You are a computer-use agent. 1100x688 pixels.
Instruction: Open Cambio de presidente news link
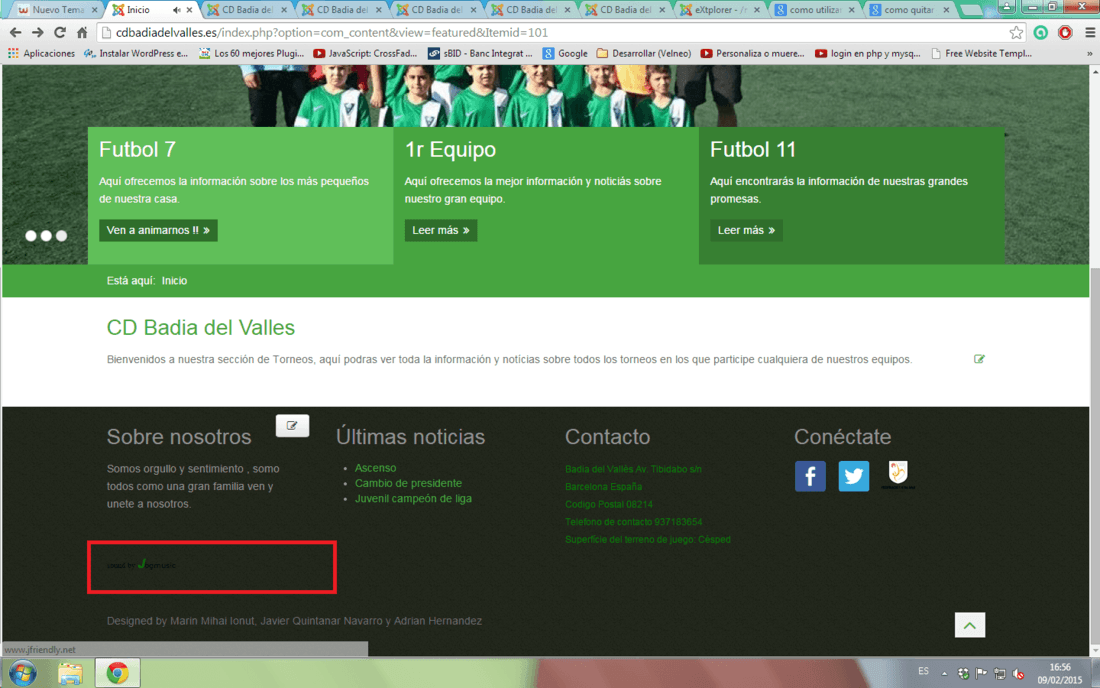point(408,483)
